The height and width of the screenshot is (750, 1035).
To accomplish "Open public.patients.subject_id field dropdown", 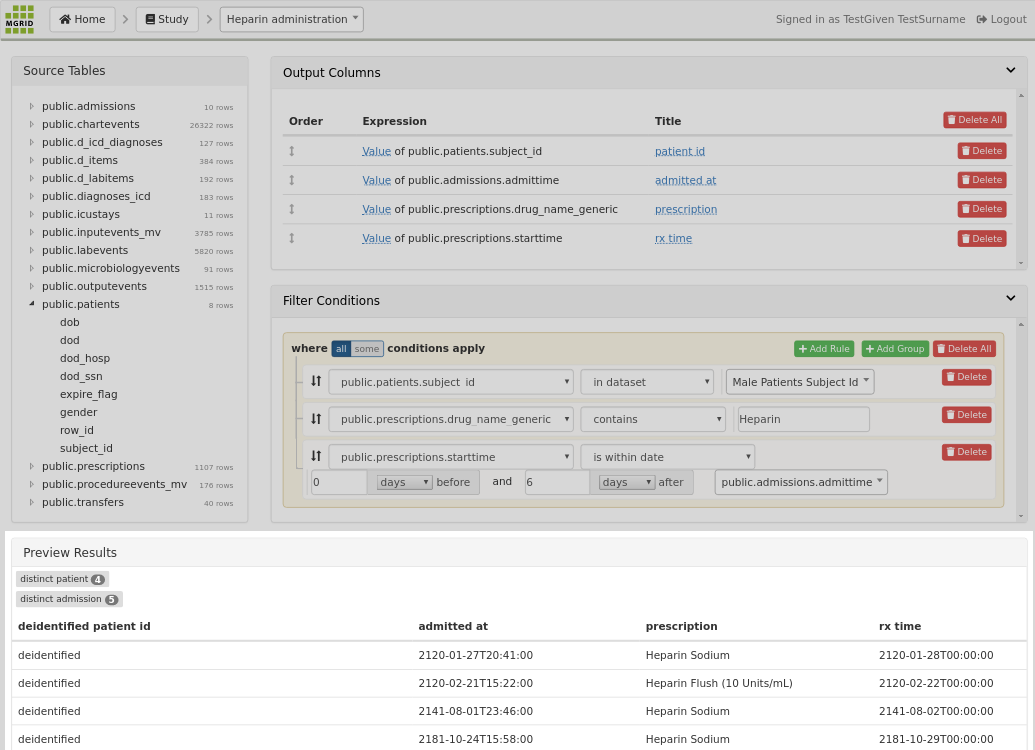I will (451, 382).
